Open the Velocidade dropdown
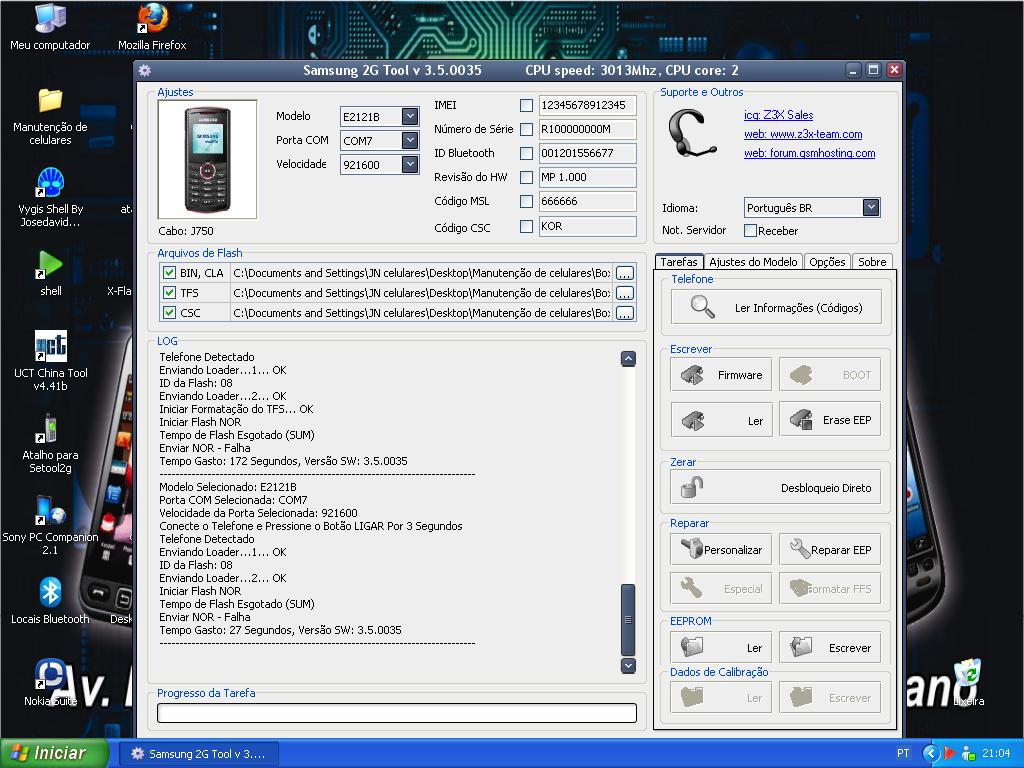This screenshot has width=1024, height=768. [x=410, y=165]
